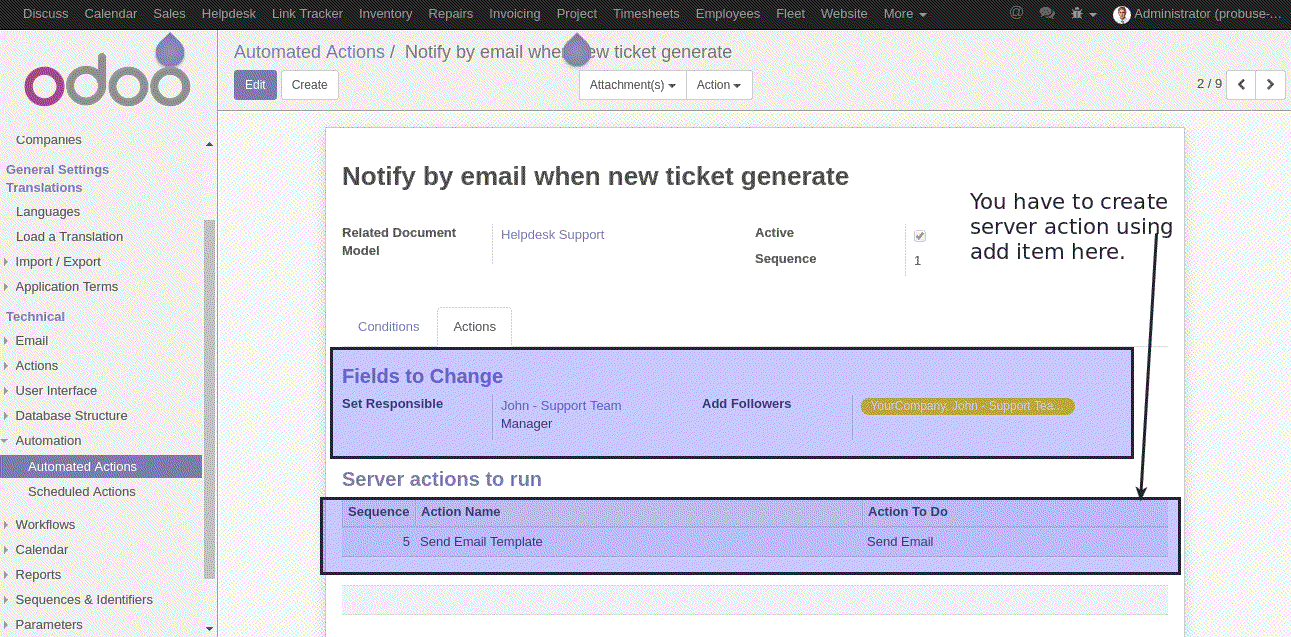Open the Helpdesk Support model link

(x=552, y=235)
